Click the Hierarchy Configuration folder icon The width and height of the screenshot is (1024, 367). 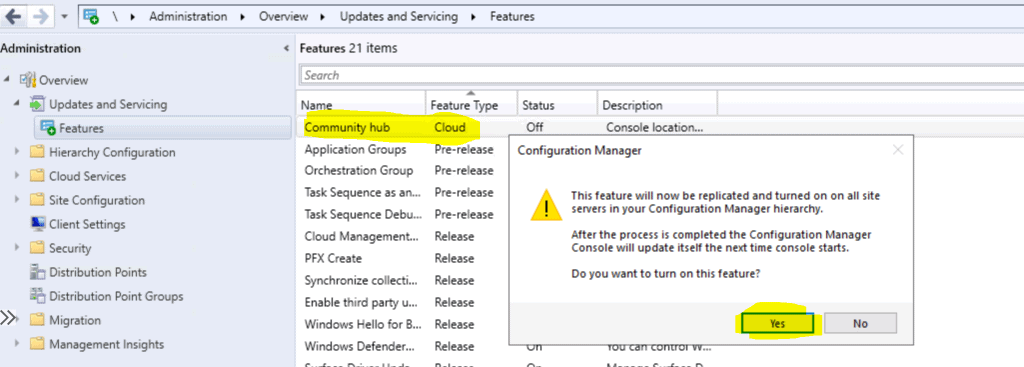38,152
